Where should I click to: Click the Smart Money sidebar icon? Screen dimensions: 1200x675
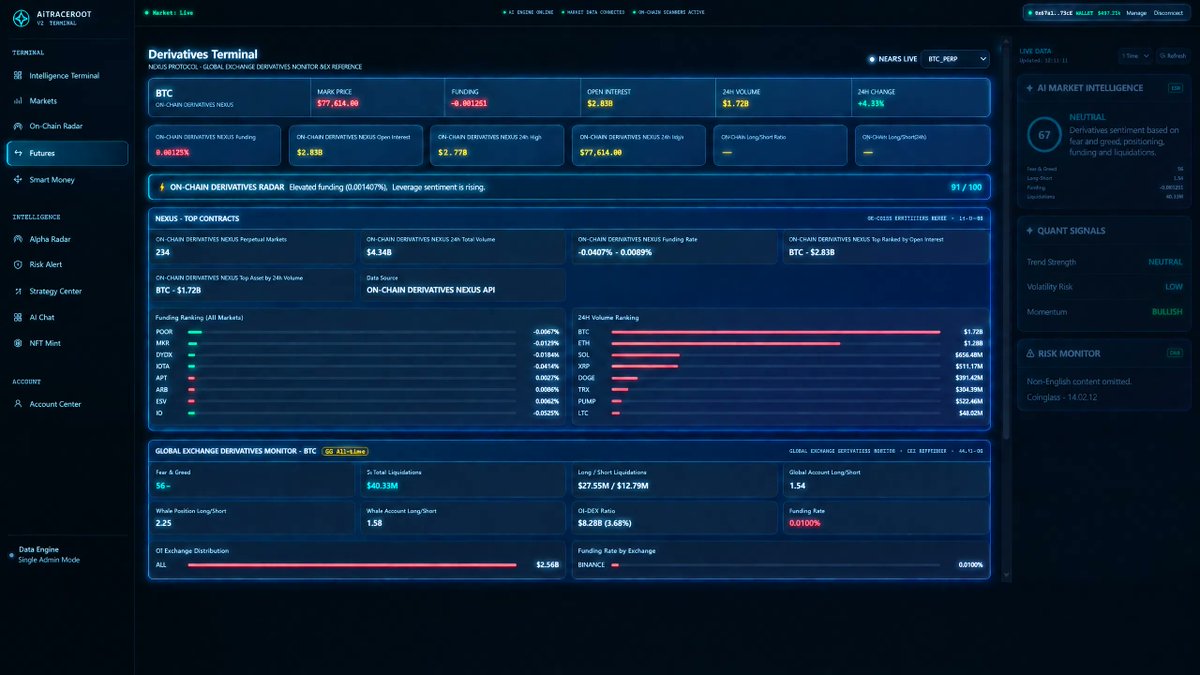tap(18, 180)
